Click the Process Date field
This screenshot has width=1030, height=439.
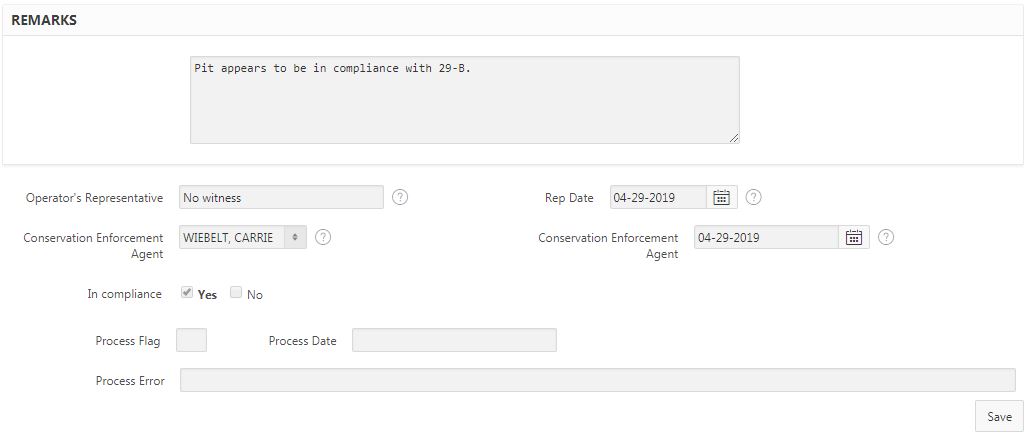coord(454,340)
